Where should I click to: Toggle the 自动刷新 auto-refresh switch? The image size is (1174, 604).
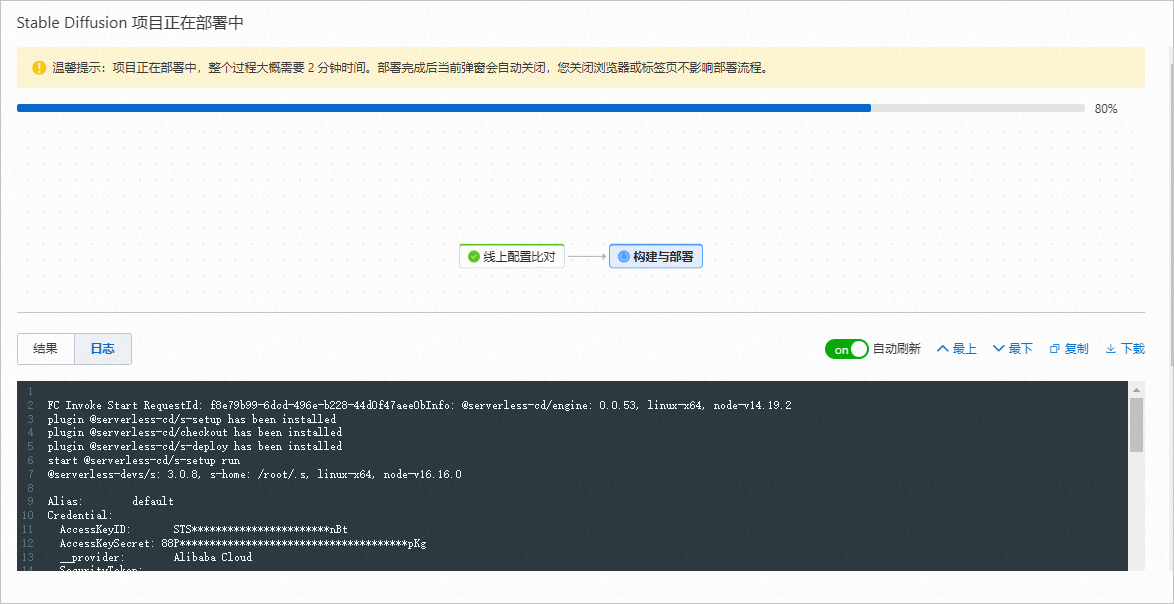pyautogui.click(x=846, y=350)
